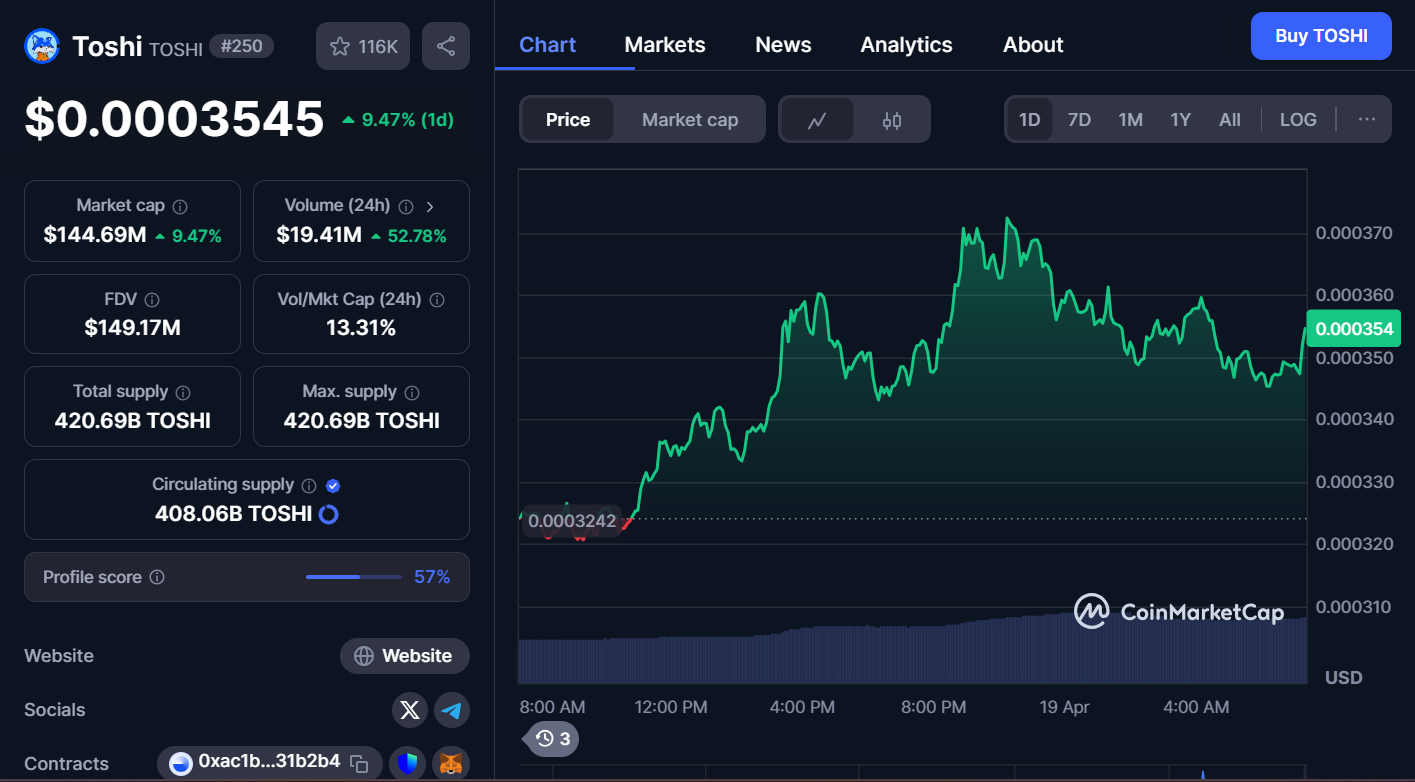Select the 7D time range
1415x782 pixels.
tap(1079, 120)
